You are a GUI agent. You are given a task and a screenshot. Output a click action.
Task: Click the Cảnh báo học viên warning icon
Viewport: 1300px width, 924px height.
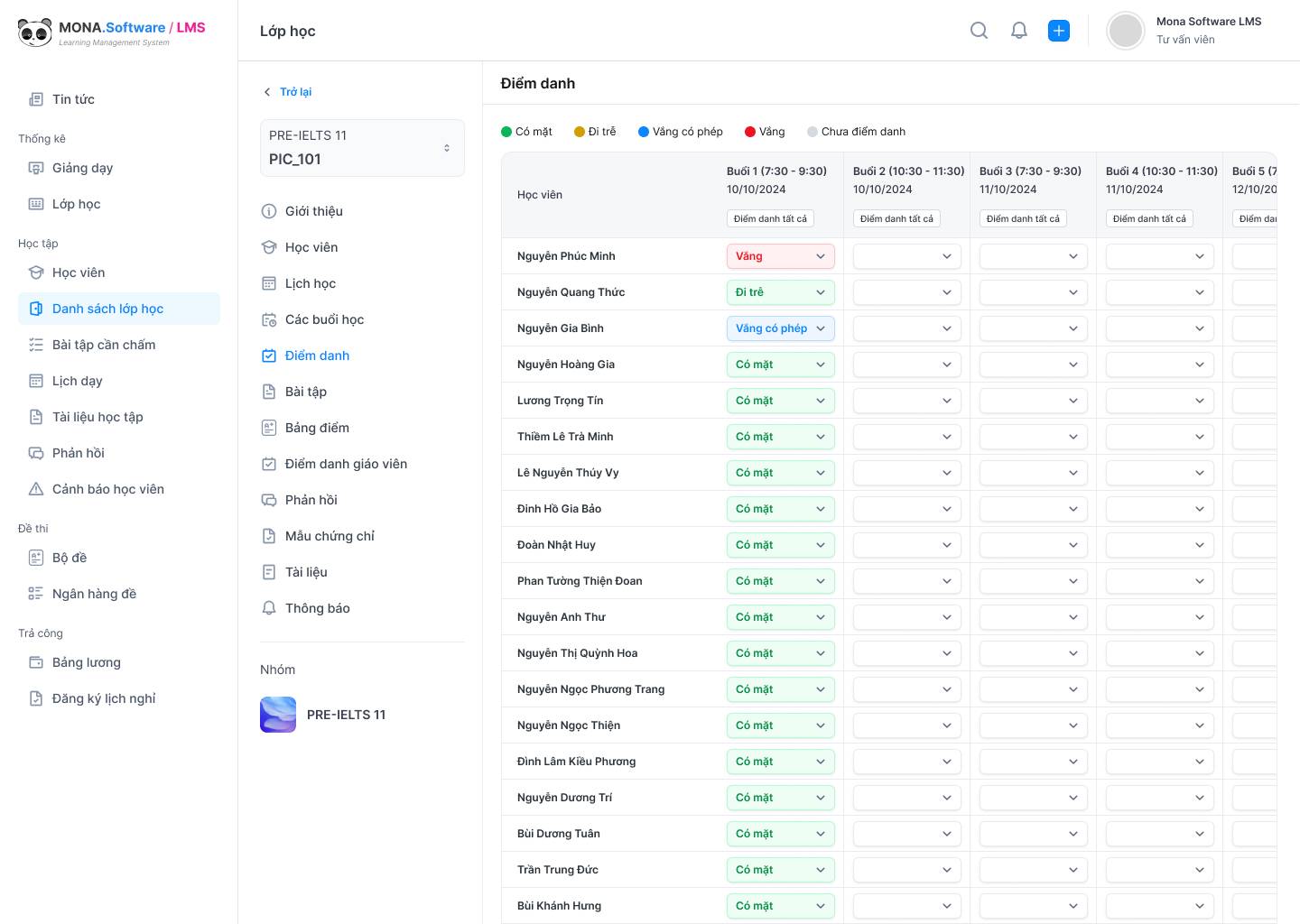(36, 489)
